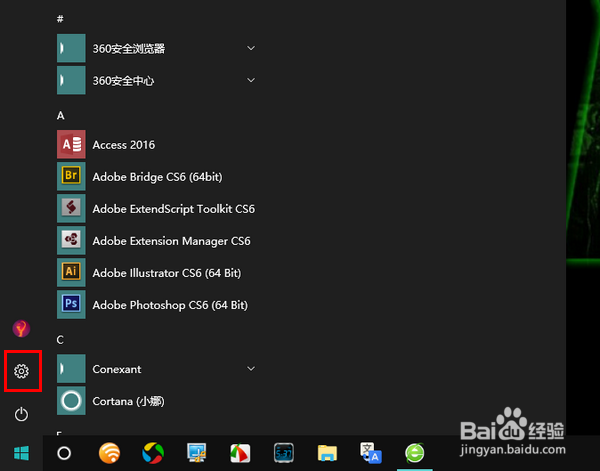This screenshot has width=600, height=471.
Task: Click the Extension Manager icon
Action: coord(71,240)
